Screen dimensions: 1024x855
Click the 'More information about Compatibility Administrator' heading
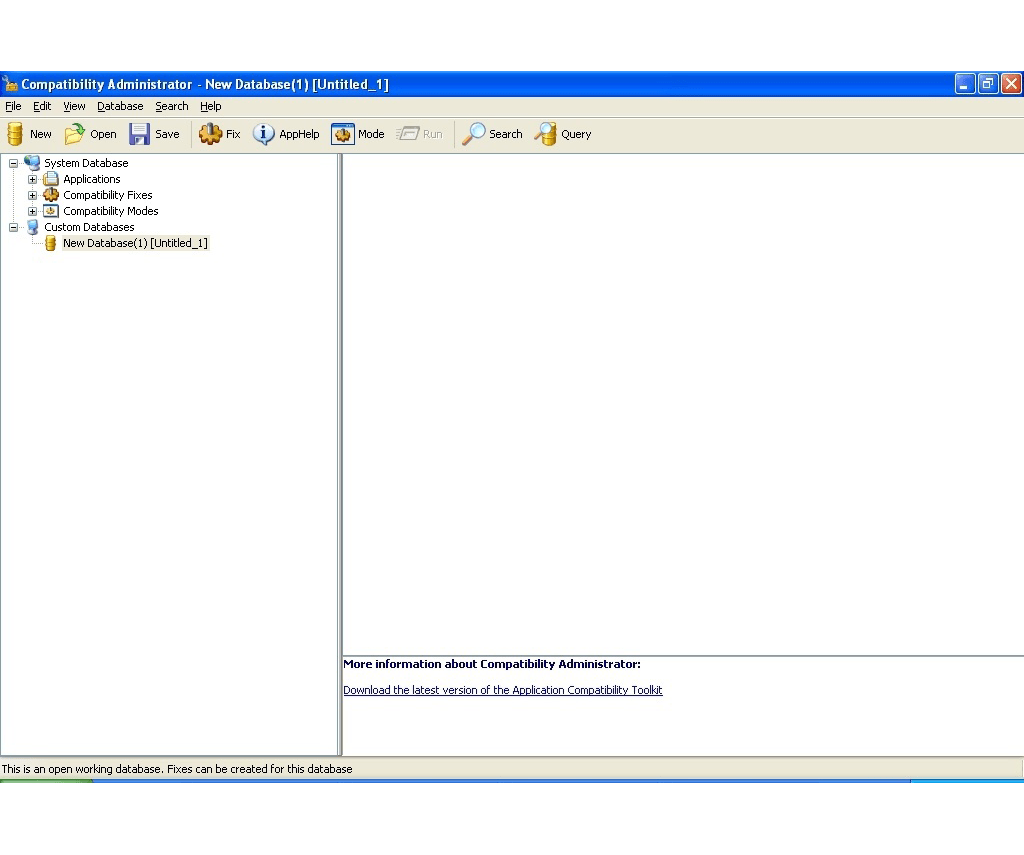coord(492,664)
